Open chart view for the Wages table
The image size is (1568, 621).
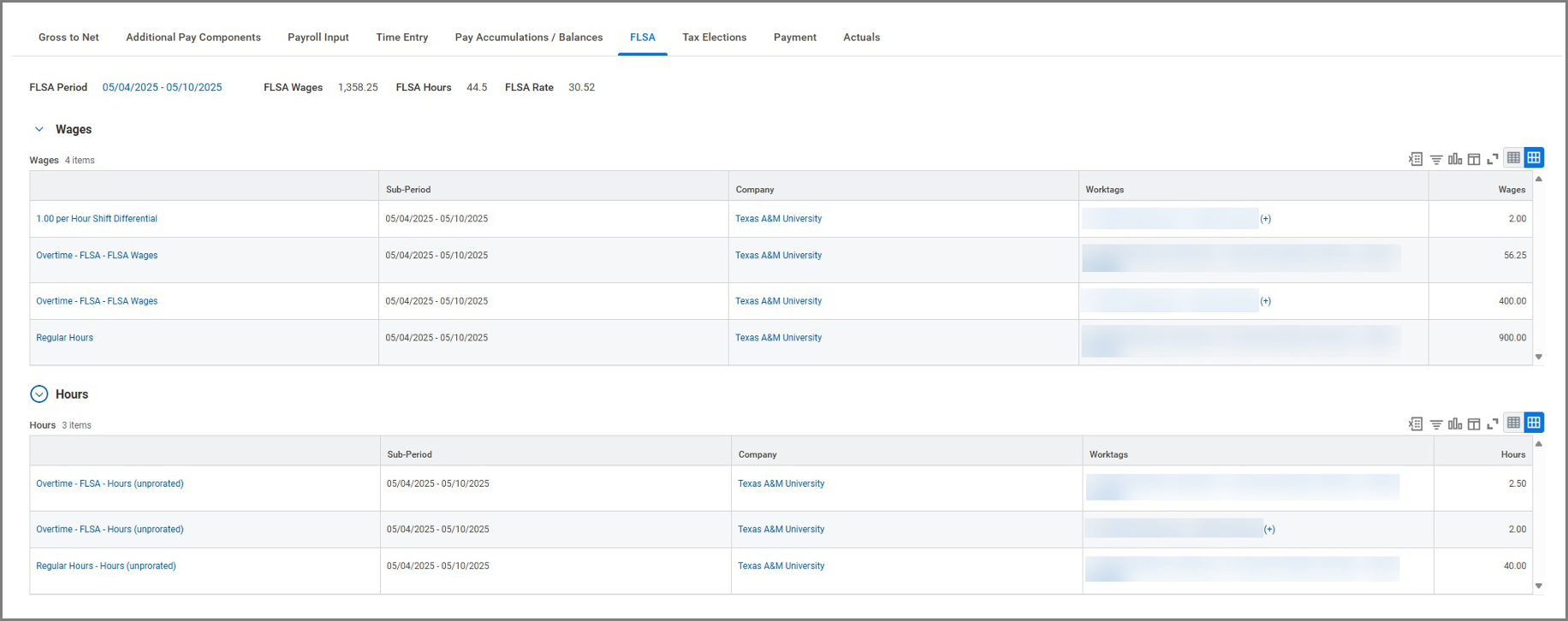click(x=1454, y=159)
